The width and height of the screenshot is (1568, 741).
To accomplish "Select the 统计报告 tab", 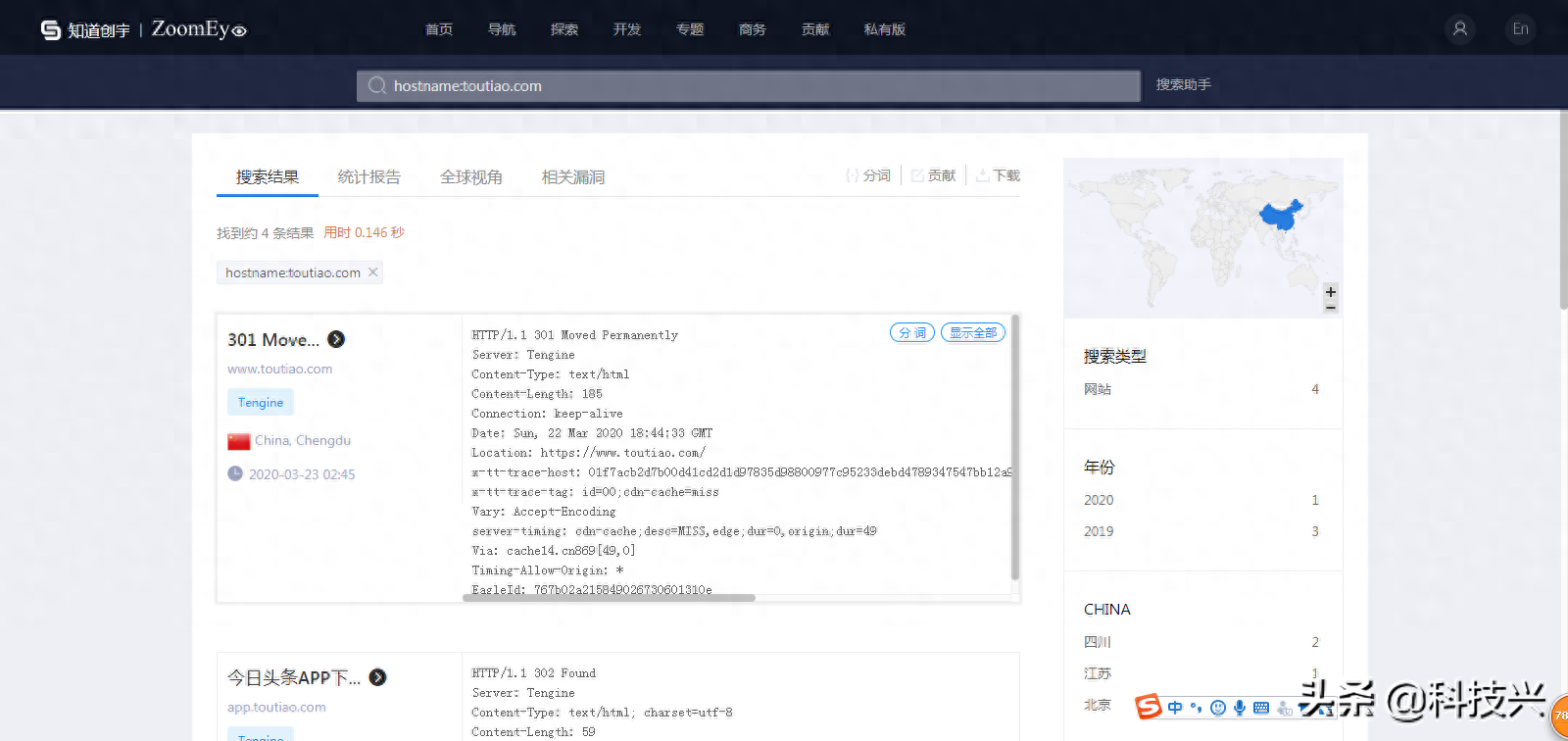I will point(369,176).
